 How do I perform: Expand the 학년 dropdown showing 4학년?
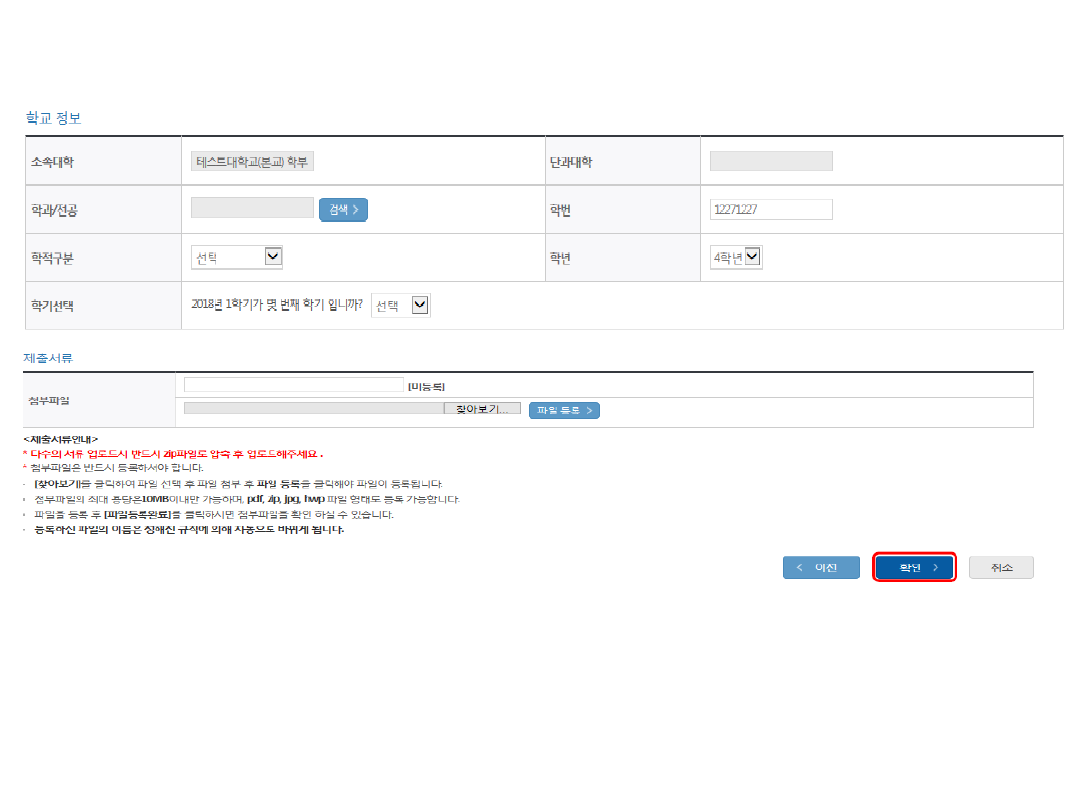(x=736, y=258)
